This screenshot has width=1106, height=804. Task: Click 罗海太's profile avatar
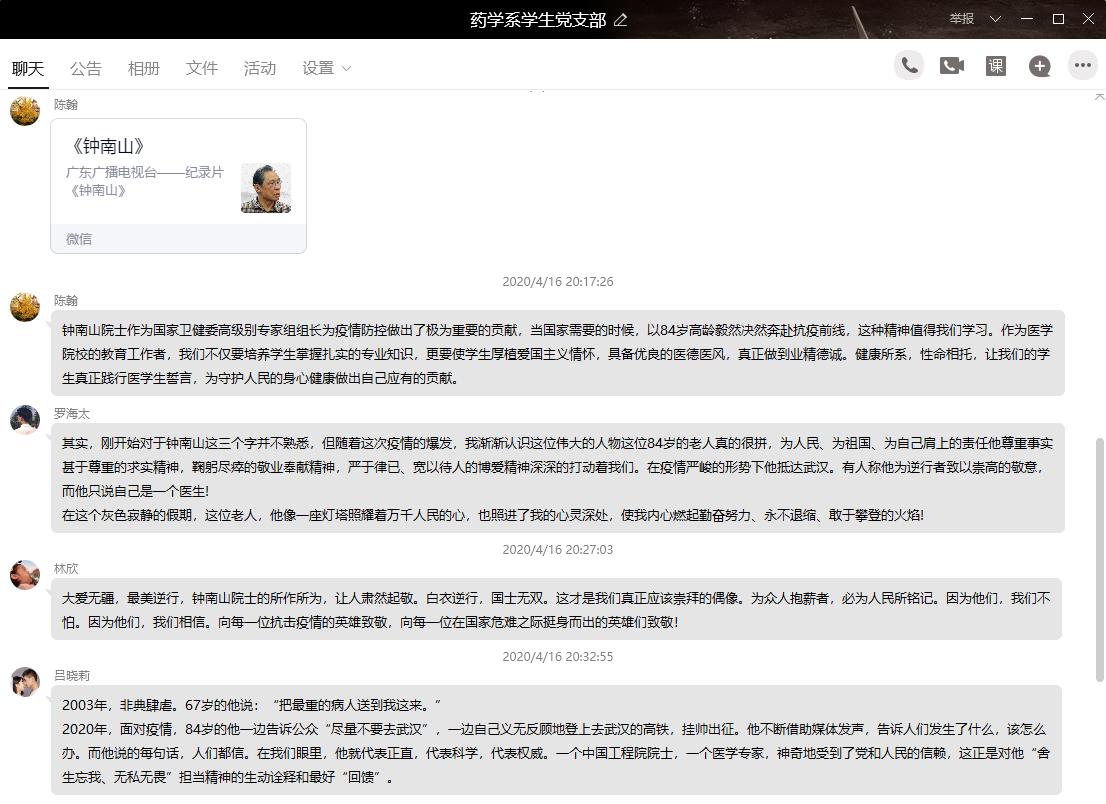[x=25, y=420]
